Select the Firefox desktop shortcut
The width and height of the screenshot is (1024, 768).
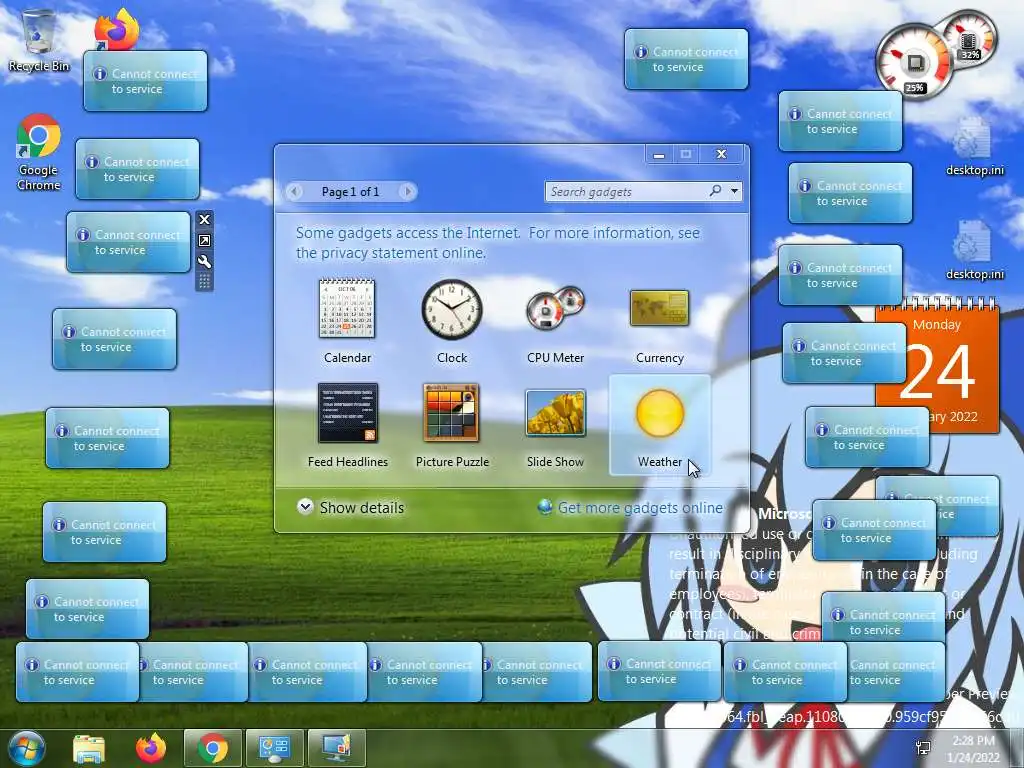pos(116,29)
